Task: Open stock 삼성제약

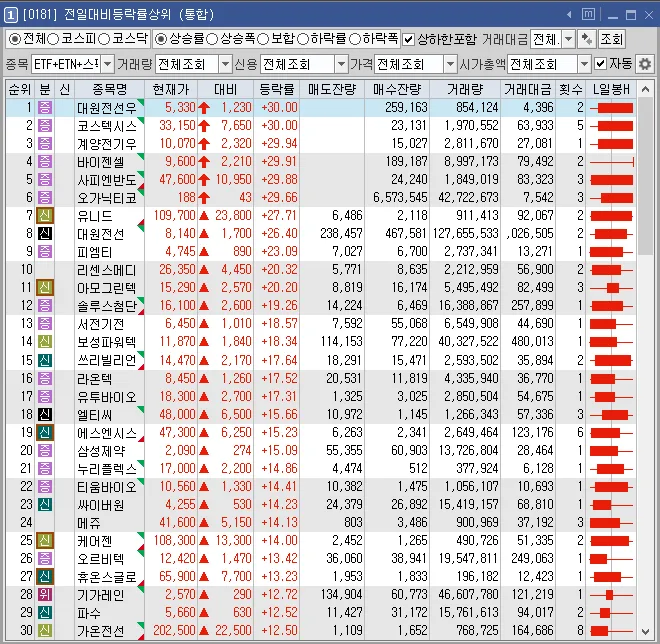Action: pos(101,451)
